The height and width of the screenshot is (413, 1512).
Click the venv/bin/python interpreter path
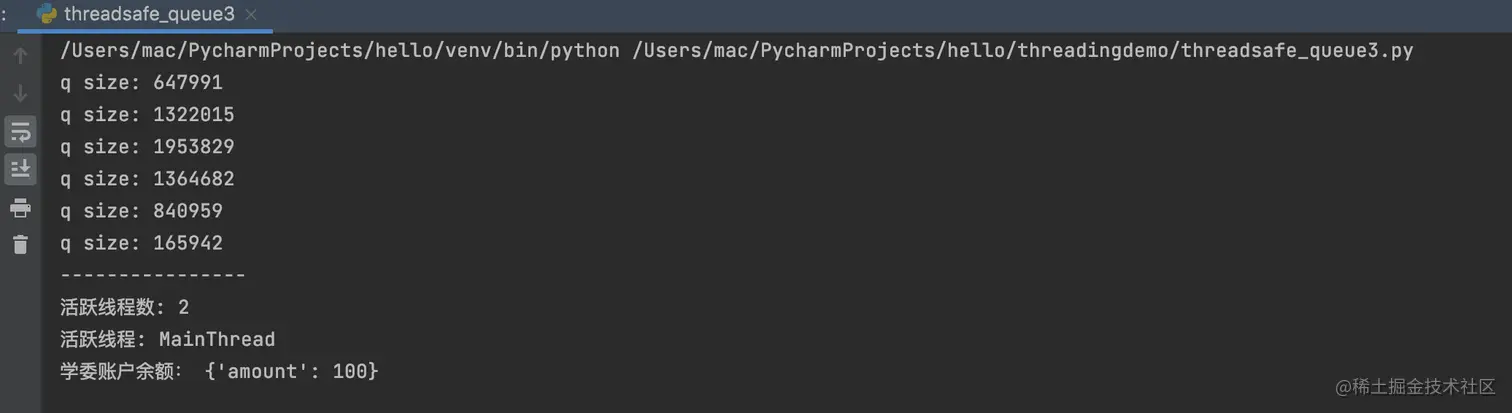(x=340, y=51)
